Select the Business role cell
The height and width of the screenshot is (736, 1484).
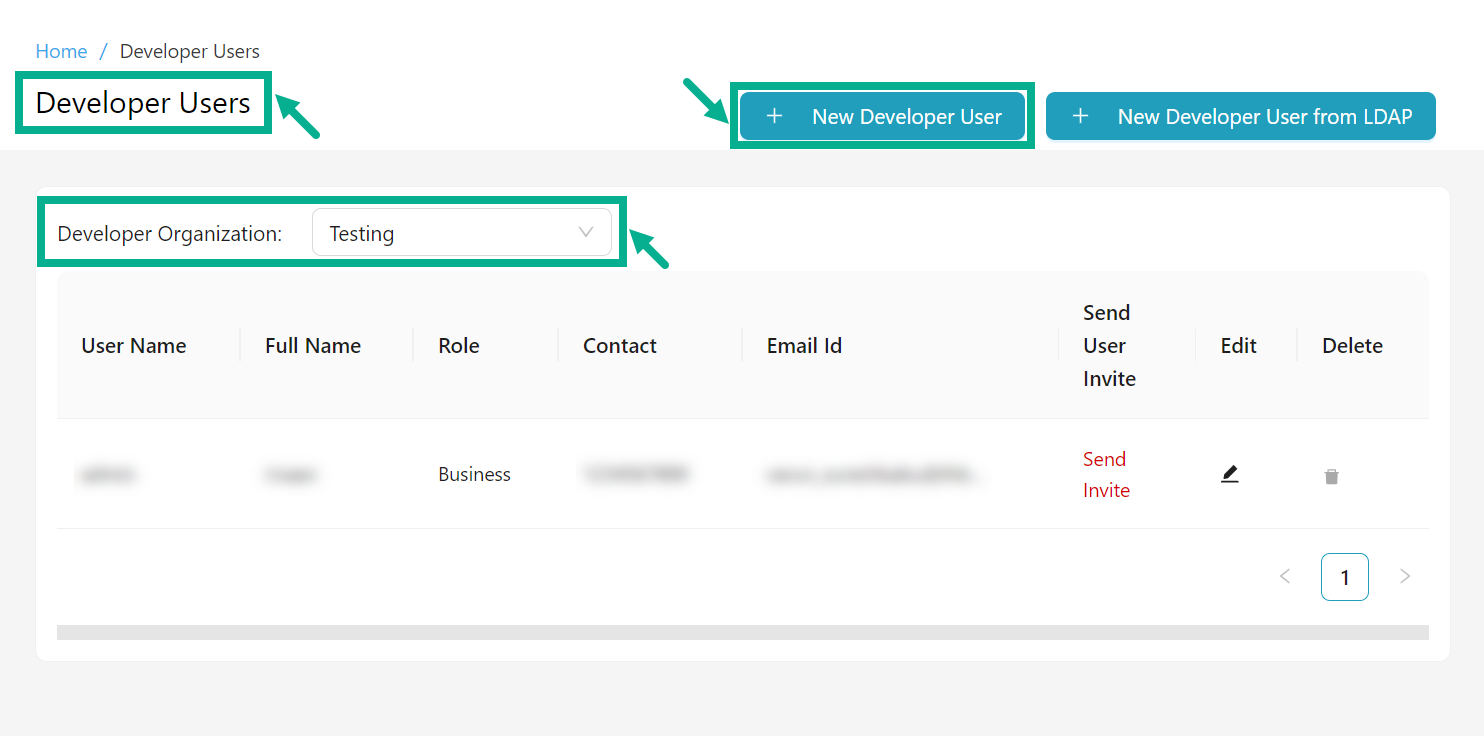click(x=474, y=474)
